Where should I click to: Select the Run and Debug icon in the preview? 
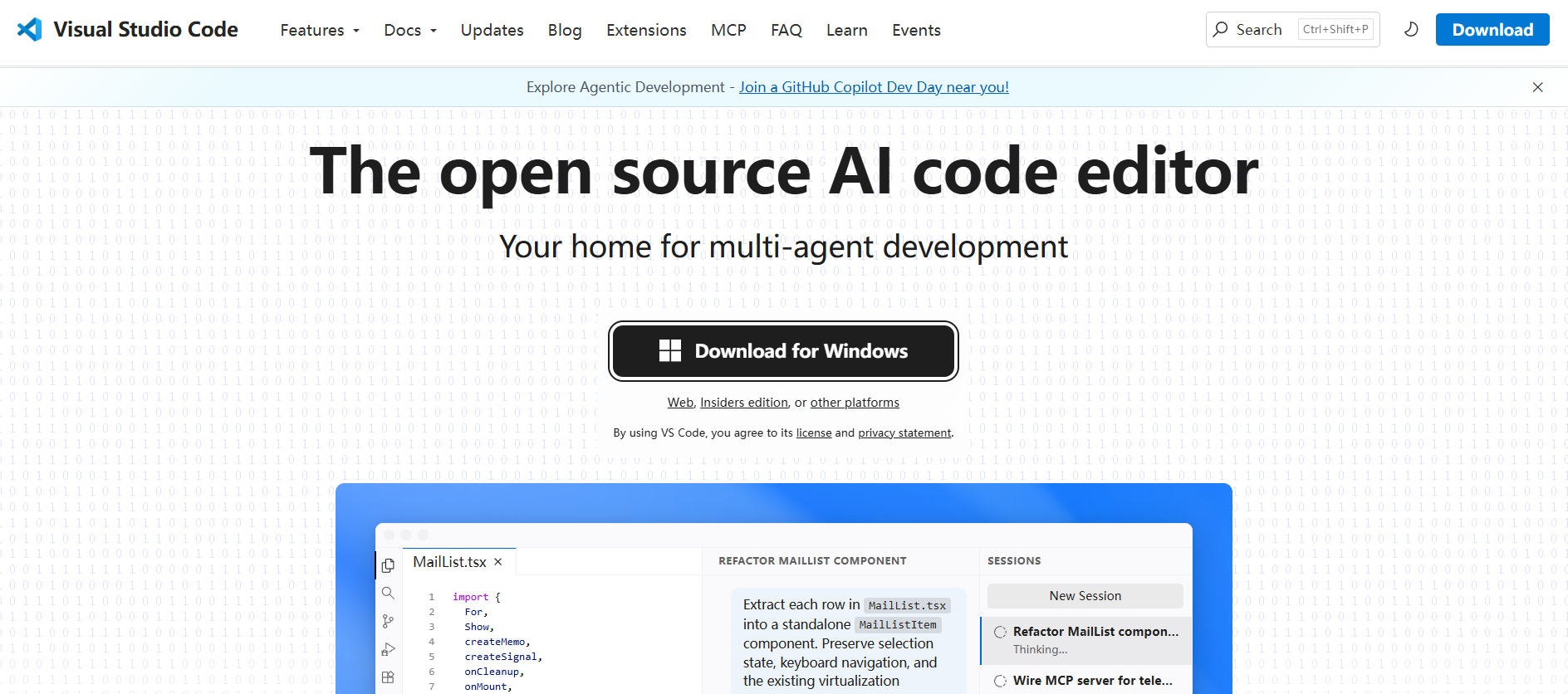388,650
